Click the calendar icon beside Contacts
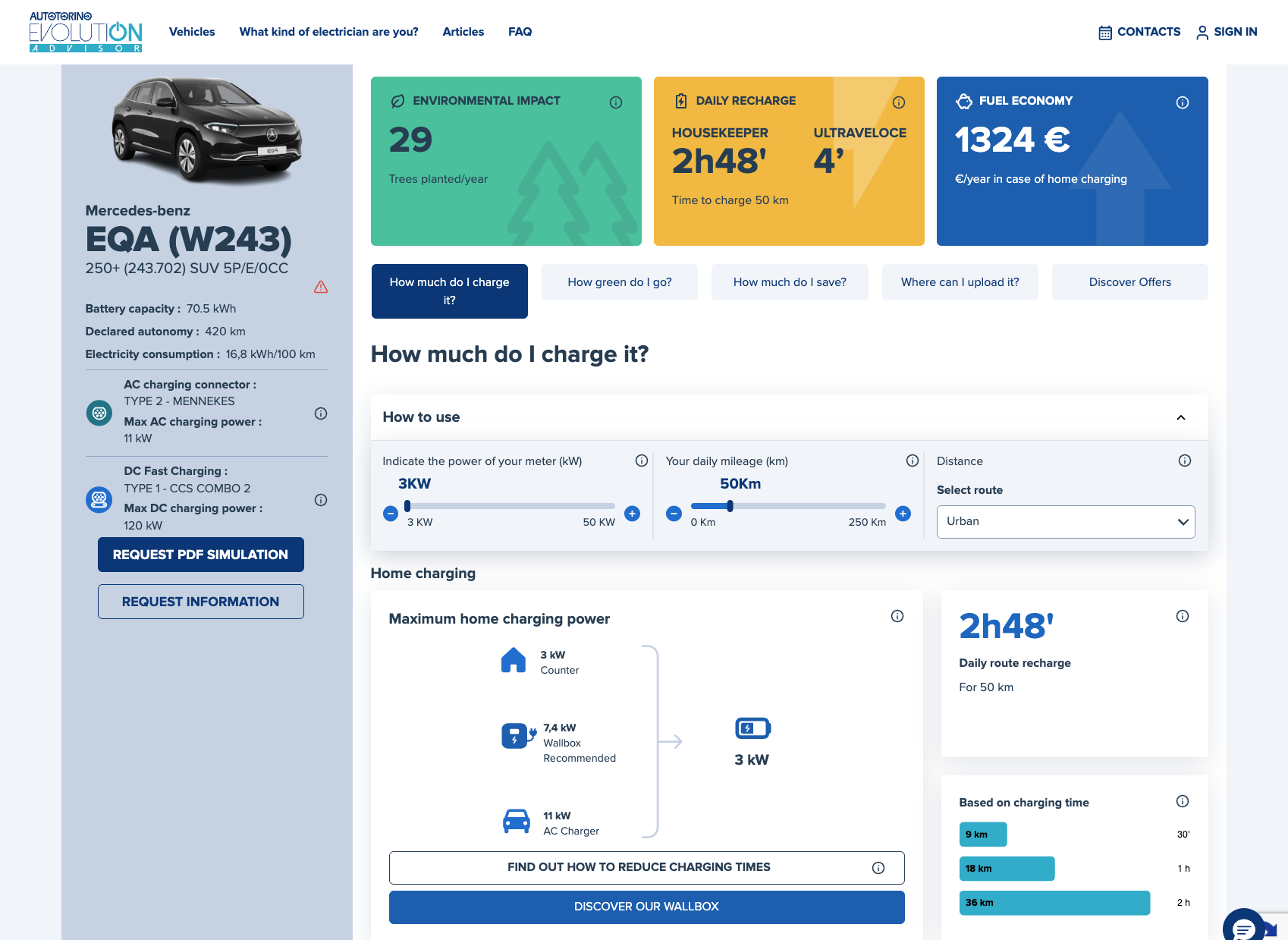 point(1105,33)
